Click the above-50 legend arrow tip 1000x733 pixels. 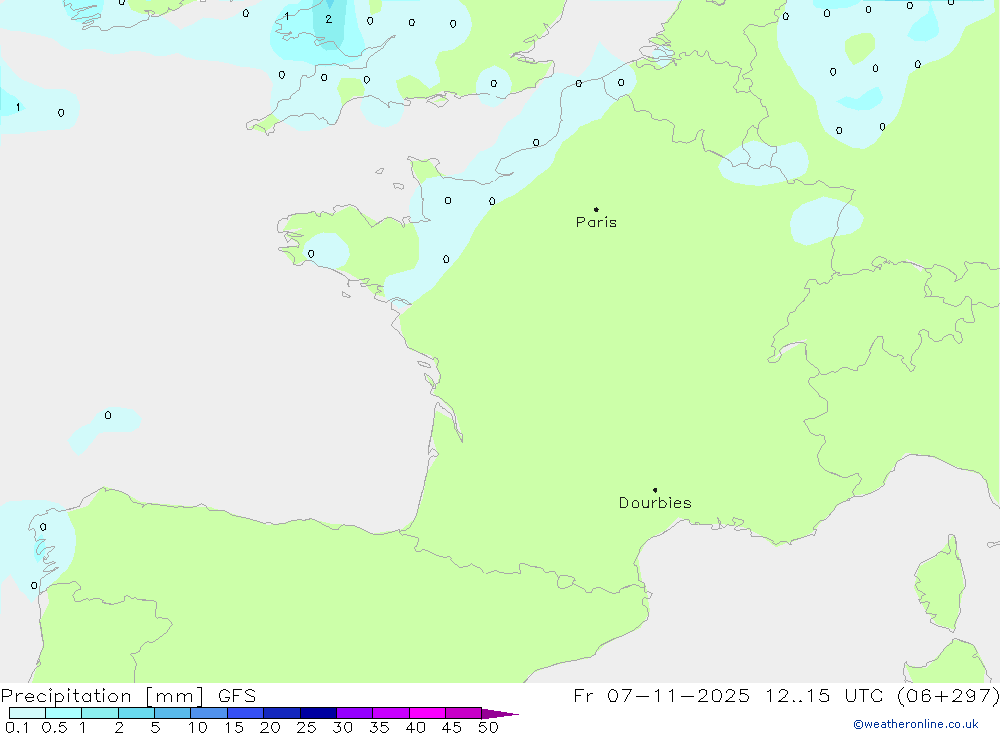click(x=499, y=713)
